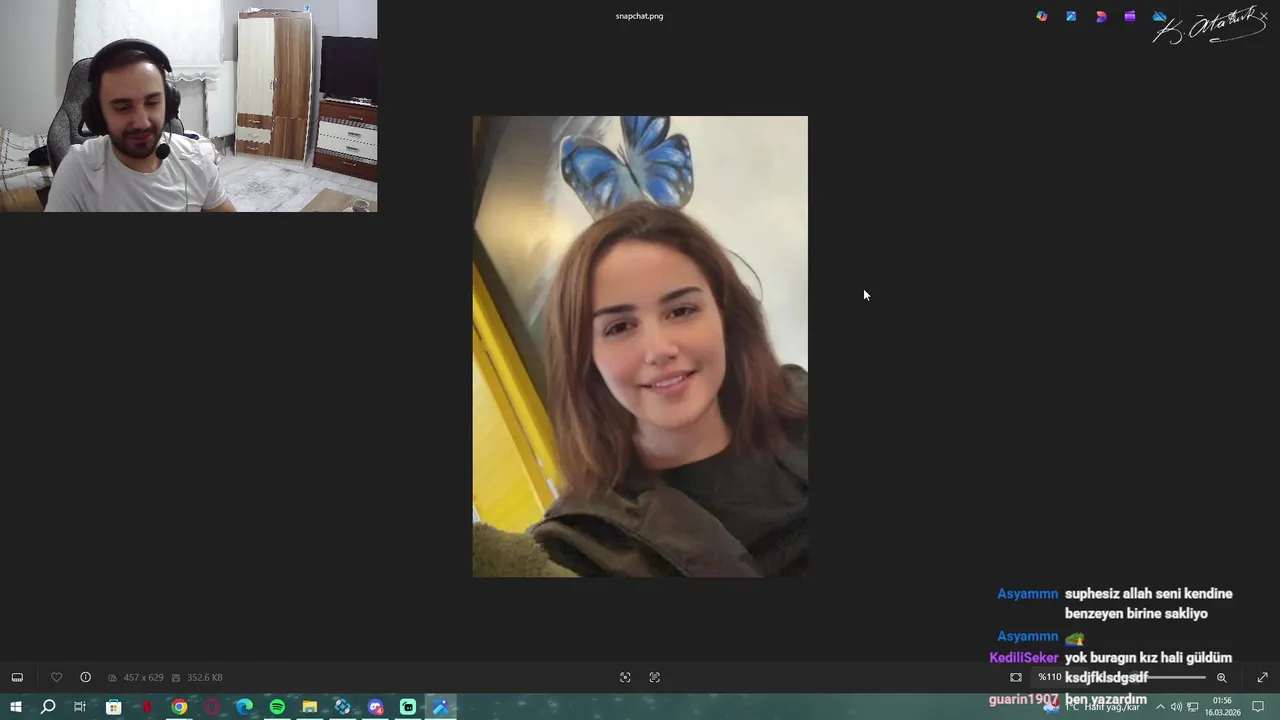The image size is (1280, 720).
Task: Select the Photos app taskbar icon
Action: coord(441,707)
